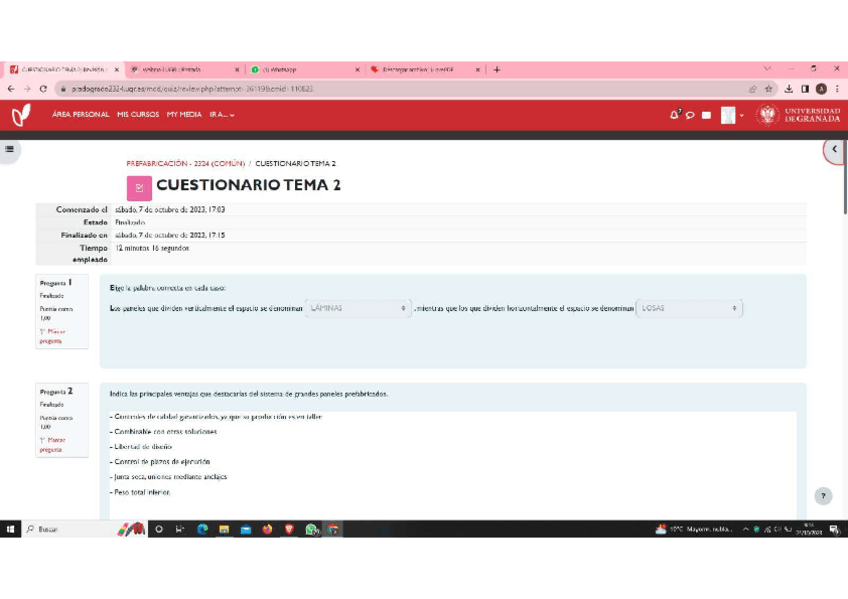This screenshot has height=599, width=848.
Task: Expand the arrow beside the user avatar
Action: [741, 115]
